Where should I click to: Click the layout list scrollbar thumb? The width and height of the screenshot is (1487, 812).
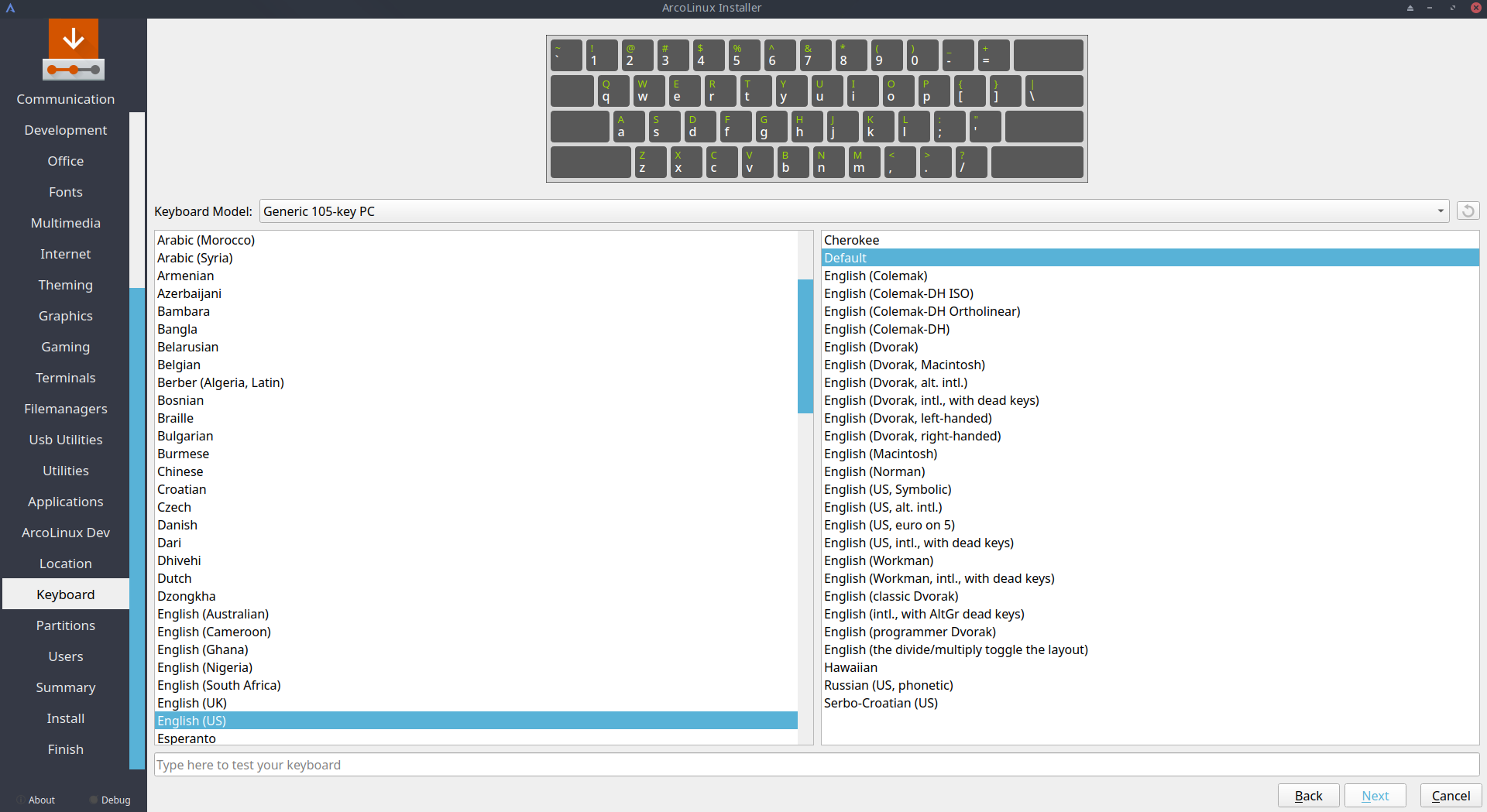[805, 346]
